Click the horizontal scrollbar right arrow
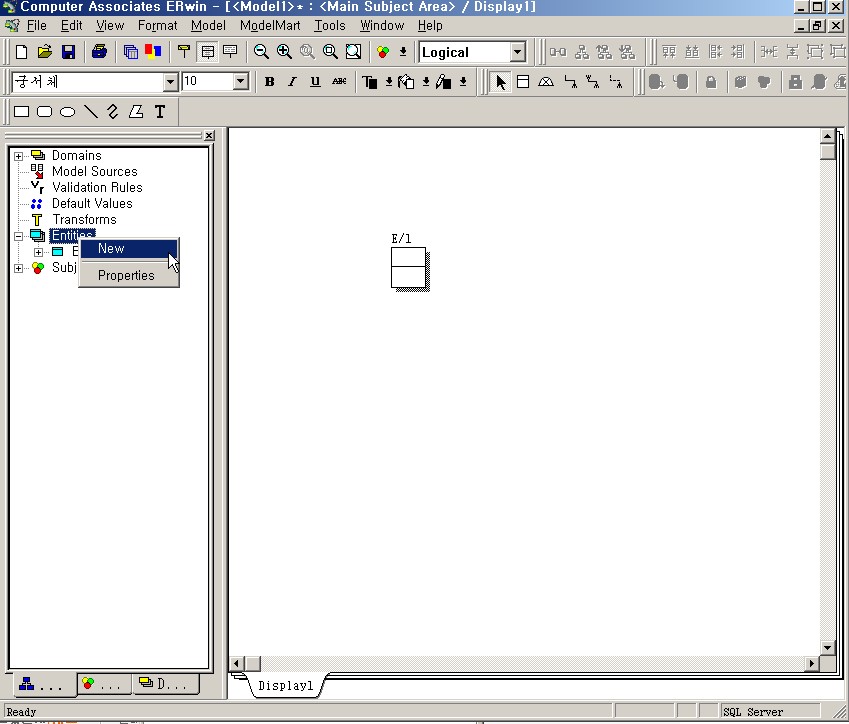This screenshot has height=724, width=849. (812, 663)
